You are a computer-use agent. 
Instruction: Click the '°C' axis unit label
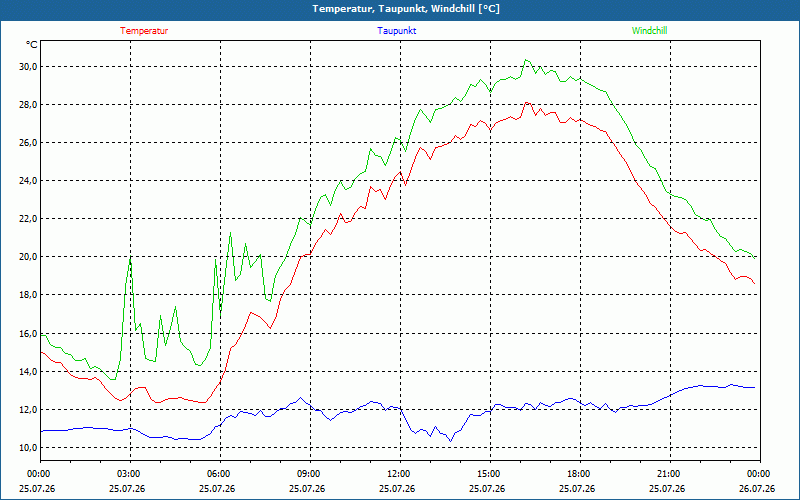point(32,45)
